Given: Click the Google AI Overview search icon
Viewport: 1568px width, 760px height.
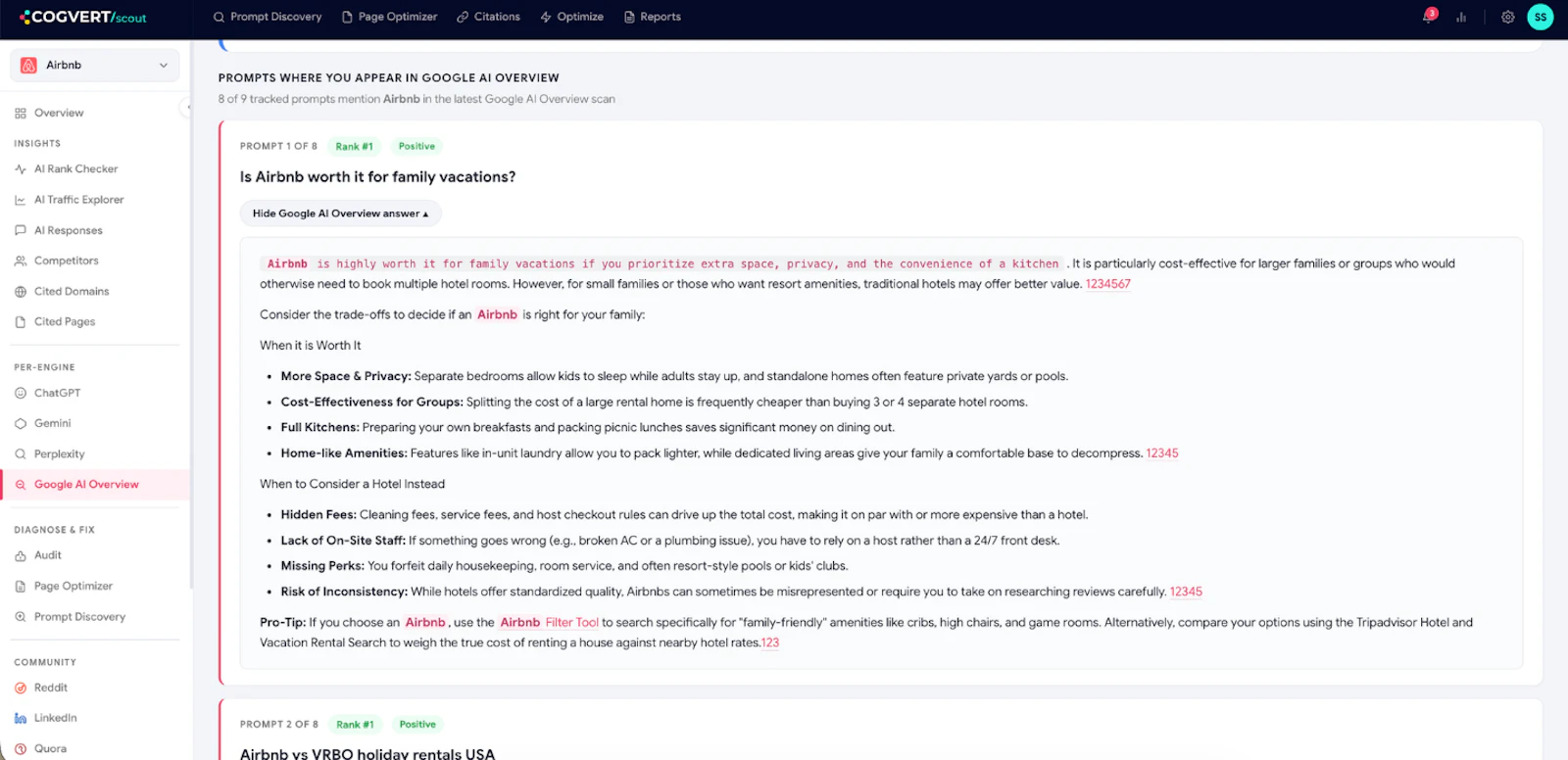Looking at the screenshot, I should pyautogui.click(x=21, y=485).
